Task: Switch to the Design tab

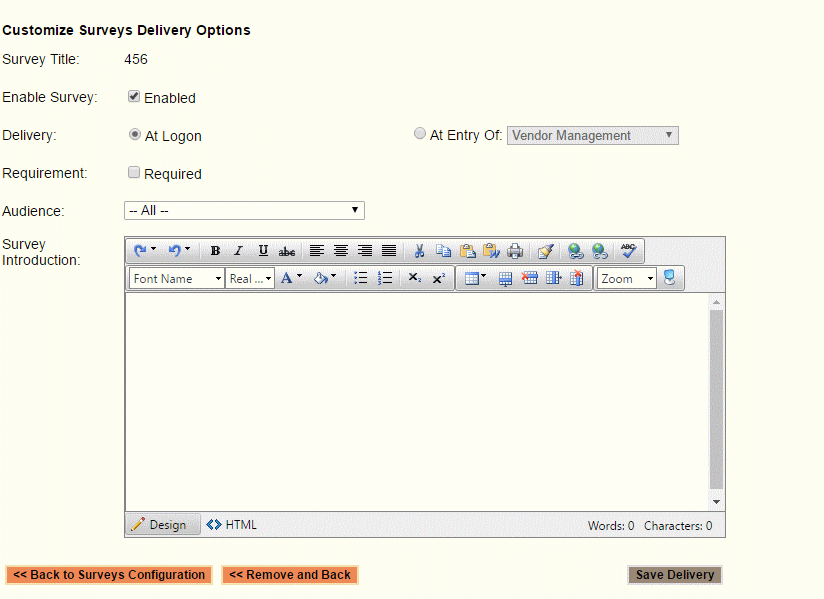Action: tap(160, 525)
